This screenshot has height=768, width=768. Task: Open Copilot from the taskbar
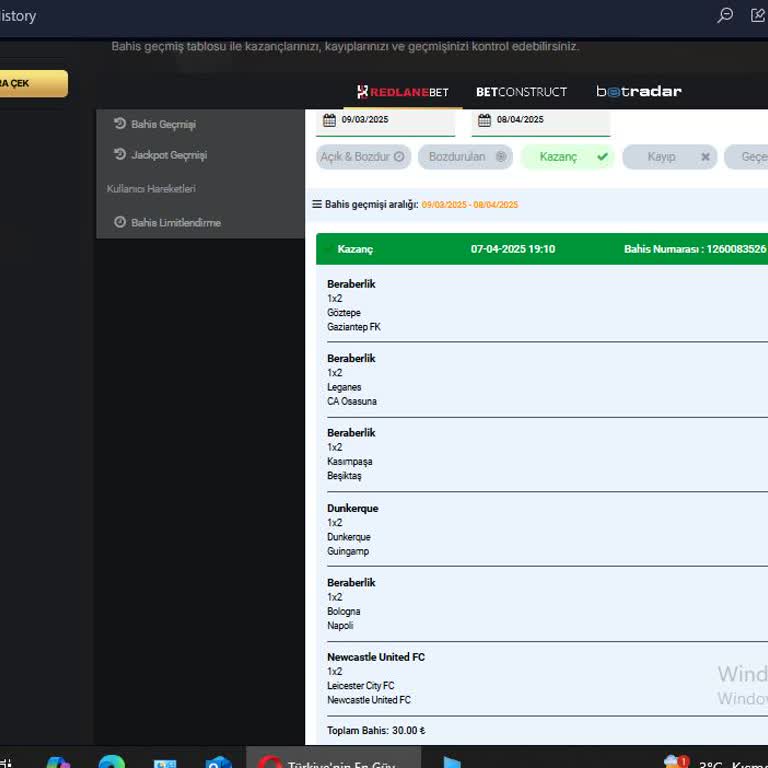(58, 762)
